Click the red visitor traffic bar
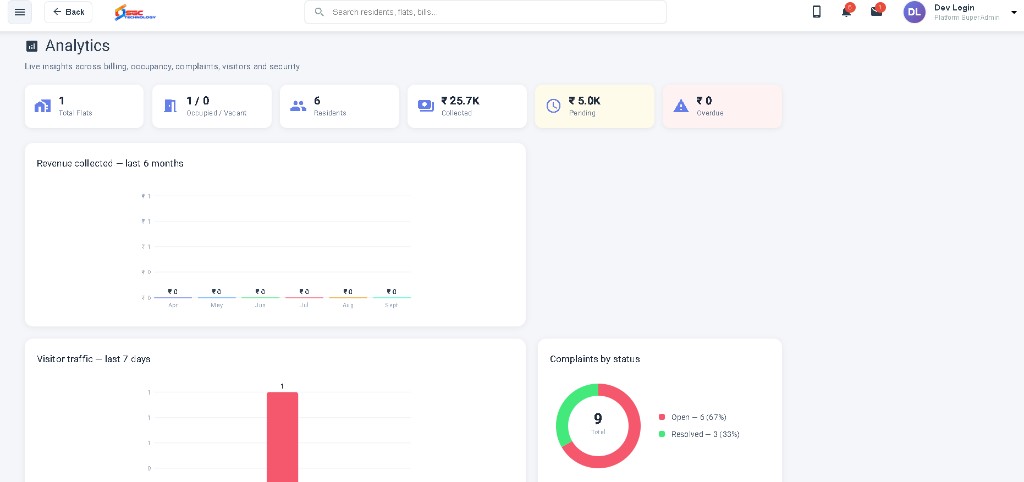The height and width of the screenshot is (482, 1024). 282,436
